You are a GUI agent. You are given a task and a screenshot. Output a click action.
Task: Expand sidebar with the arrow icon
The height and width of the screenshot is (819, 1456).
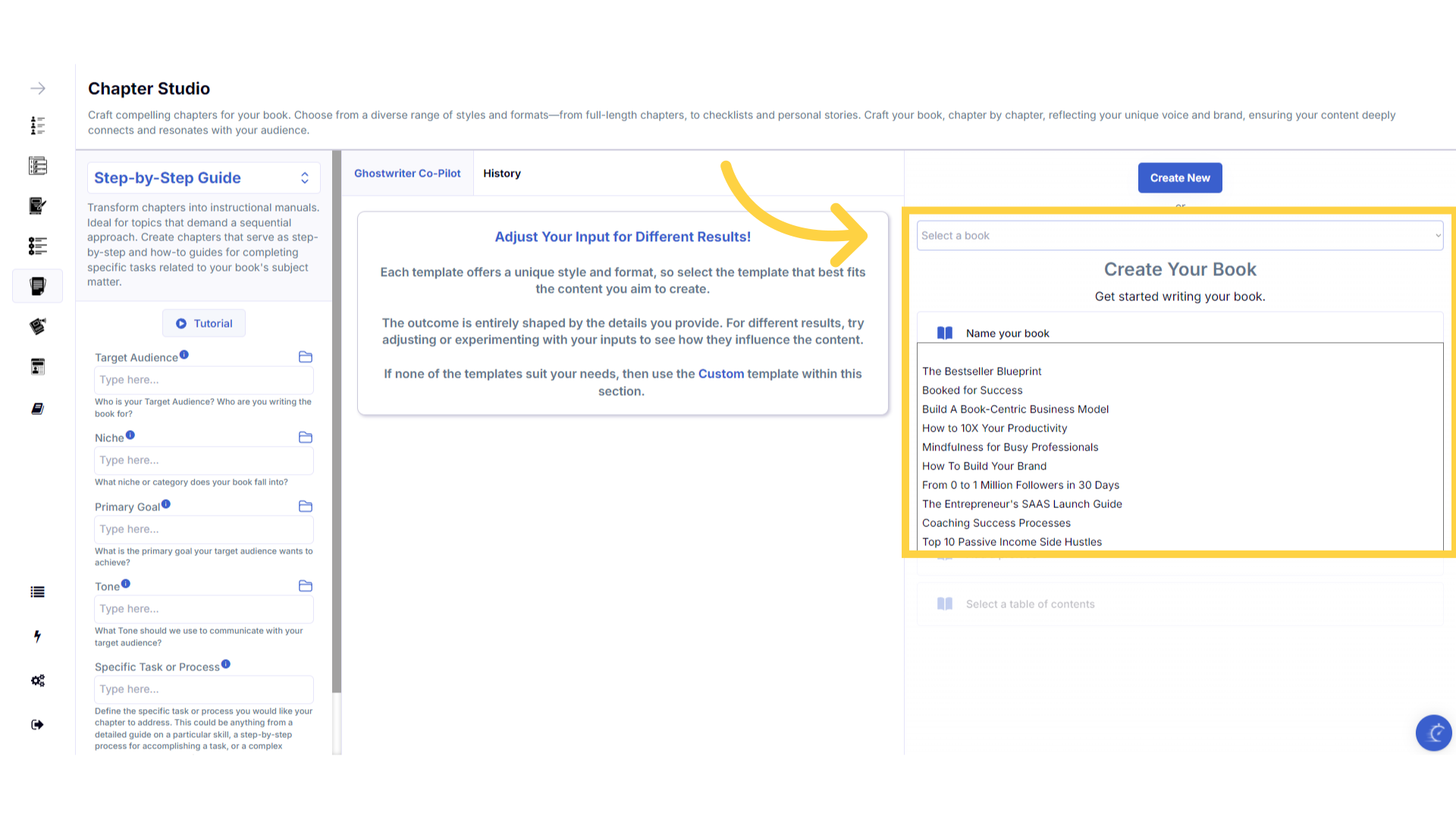(38, 89)
